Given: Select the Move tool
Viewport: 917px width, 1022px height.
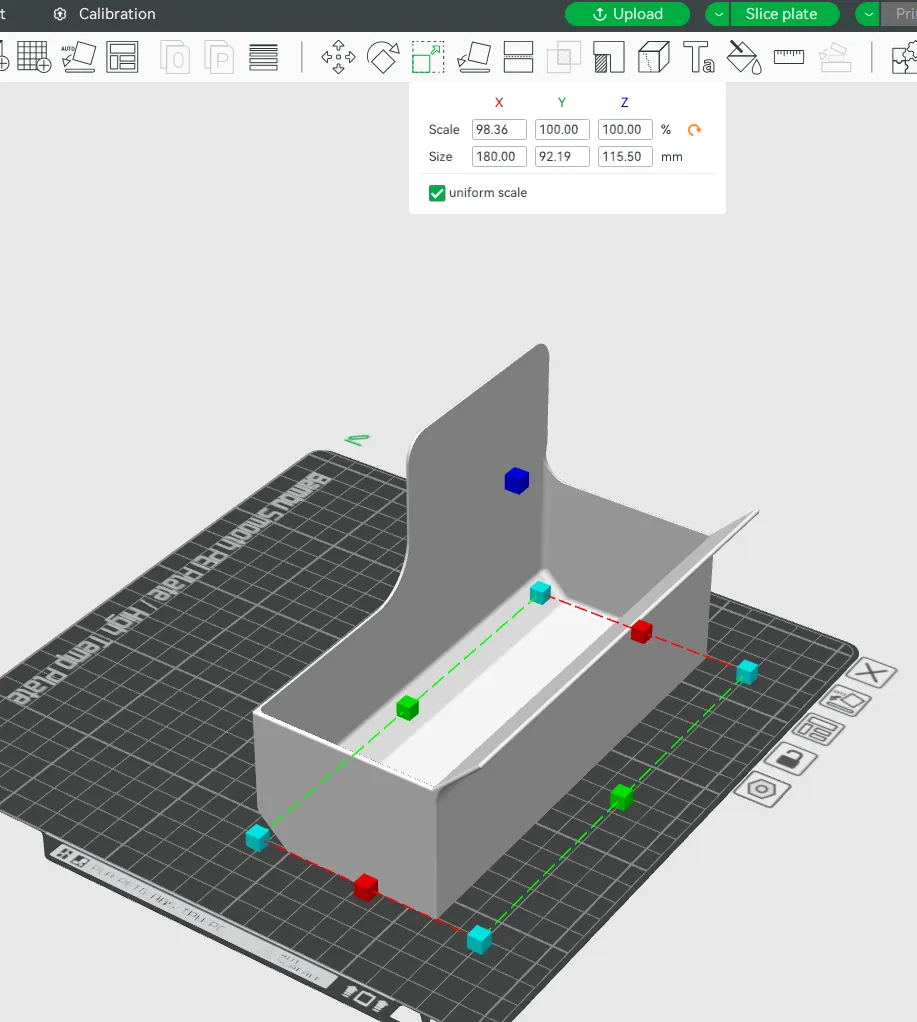Looking at the screenshot, I should [338, 57].
